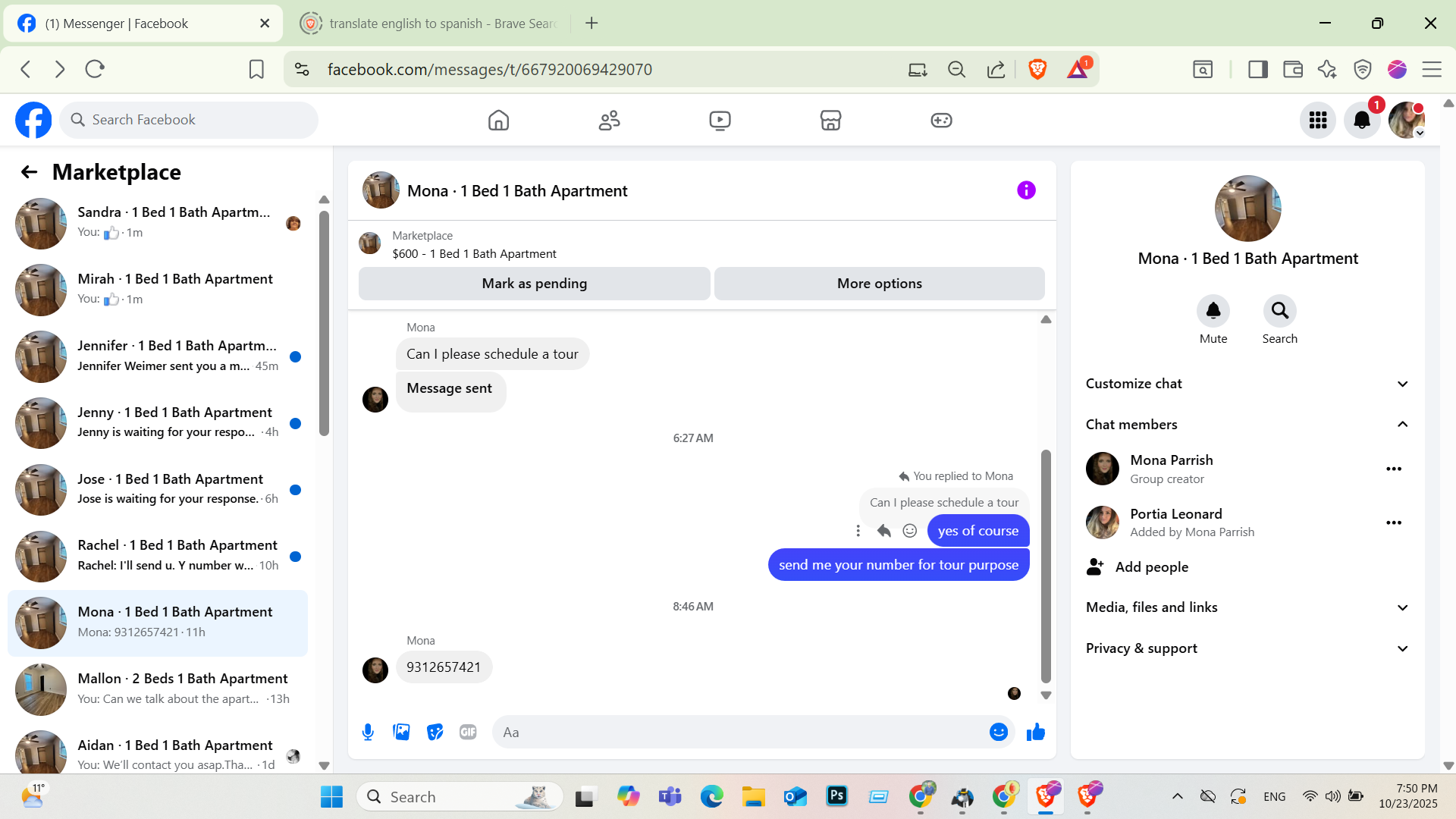Click the voice clip microphone icon

[x=368, y=732]
